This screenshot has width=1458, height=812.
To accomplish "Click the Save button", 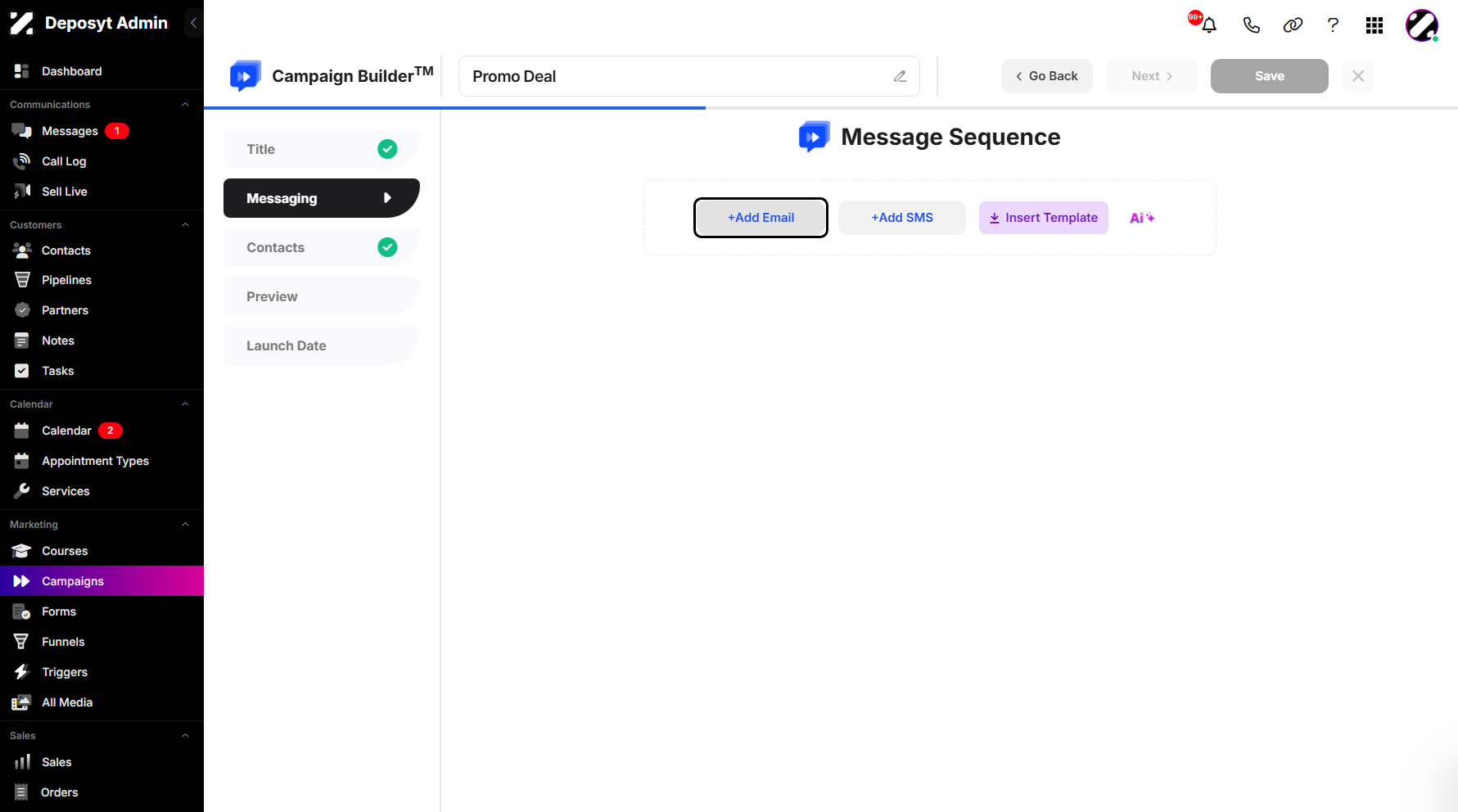I will pos(1270,76).
